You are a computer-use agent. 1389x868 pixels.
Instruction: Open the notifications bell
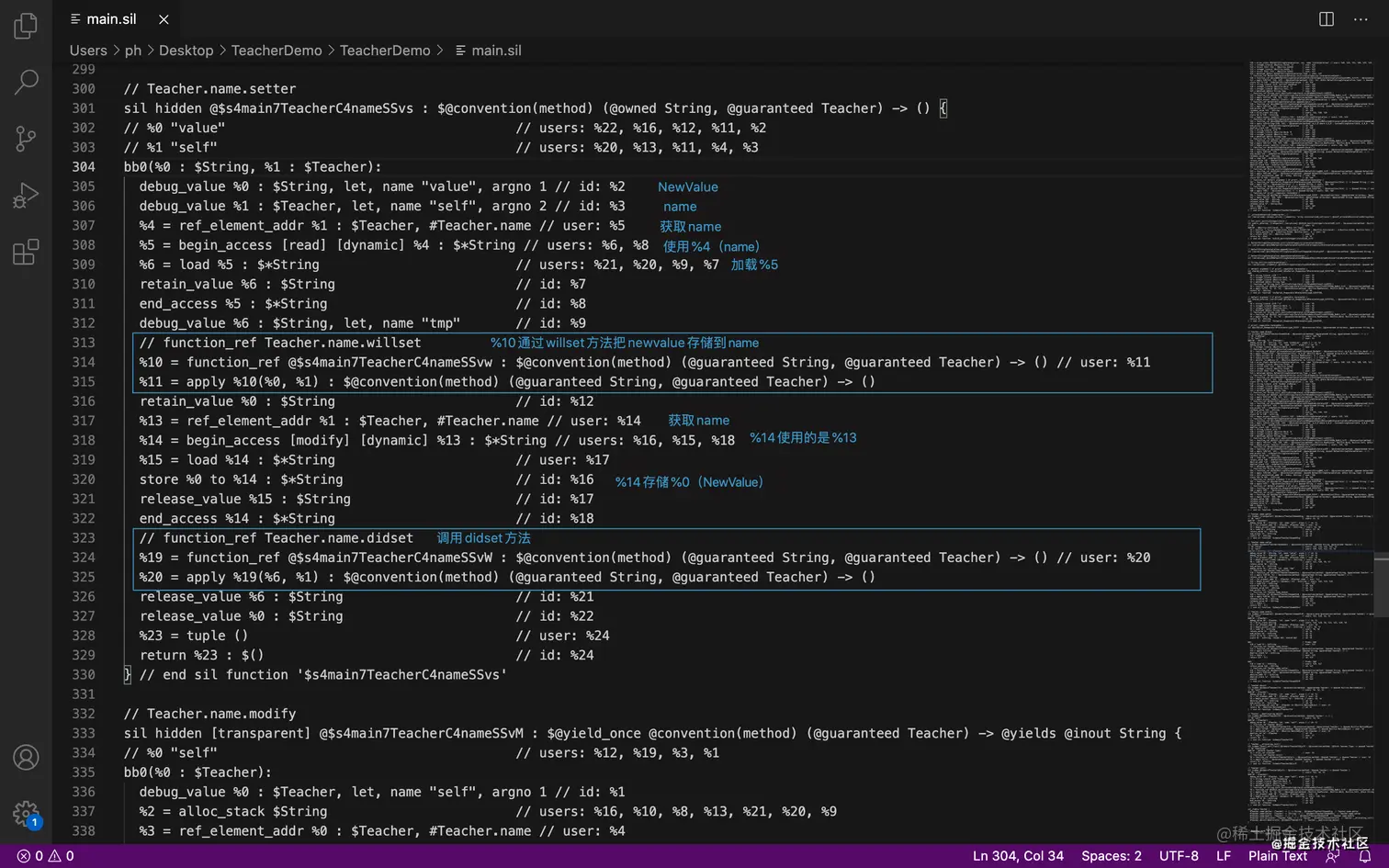click(x=1365, y=856)
